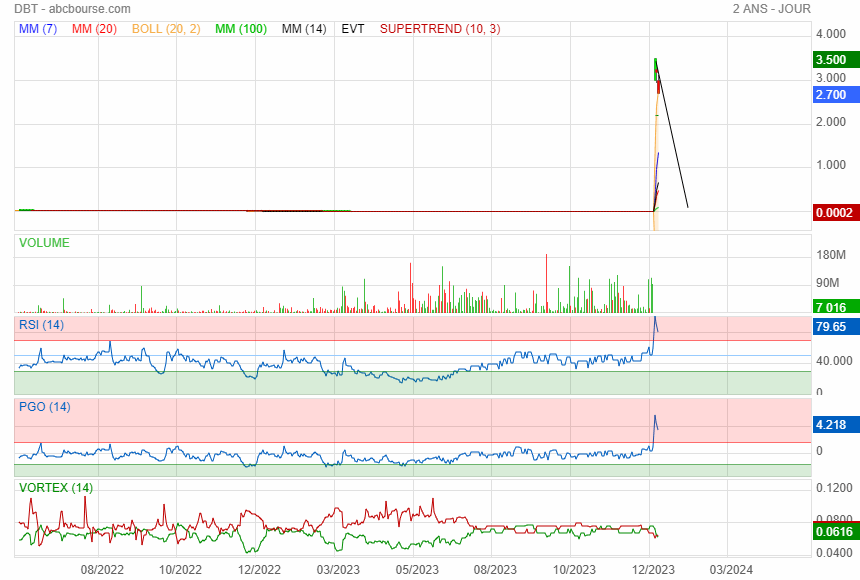Click the DBT - abcbourse.com chart title
860x580 pixels.
pos(72,9)
